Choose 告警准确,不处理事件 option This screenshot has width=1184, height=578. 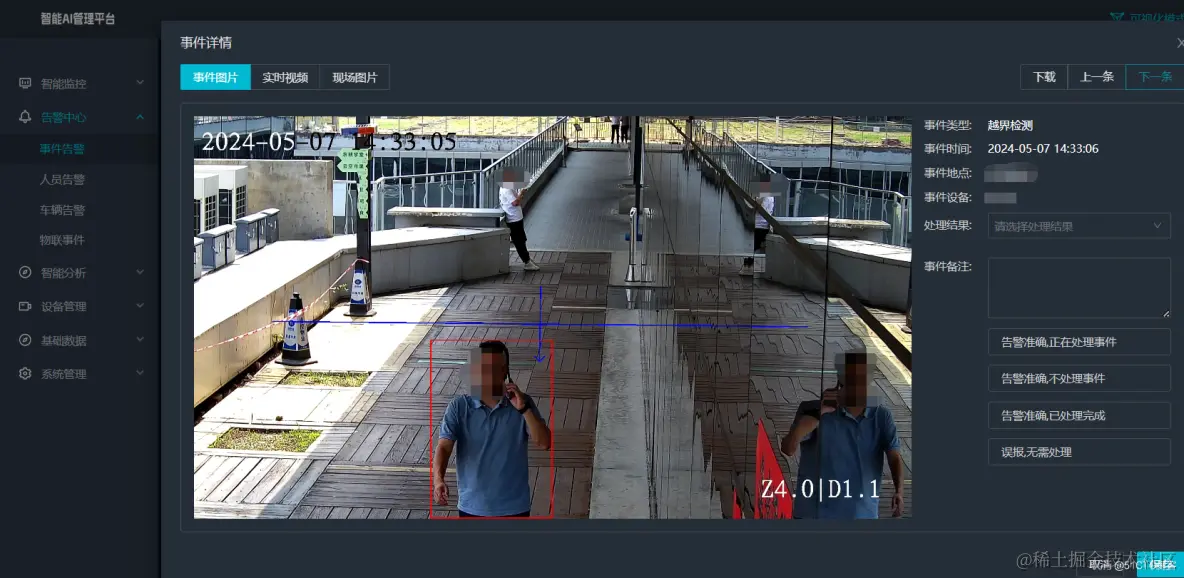pyautogui.click(x=1079, y=379)
